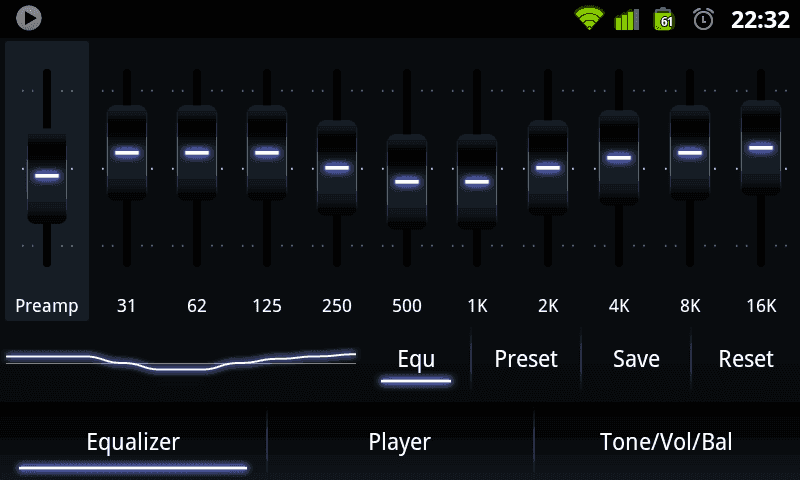Click the 31 Hz band slider knob
800x480 pixels.
[x=127, y=153]
